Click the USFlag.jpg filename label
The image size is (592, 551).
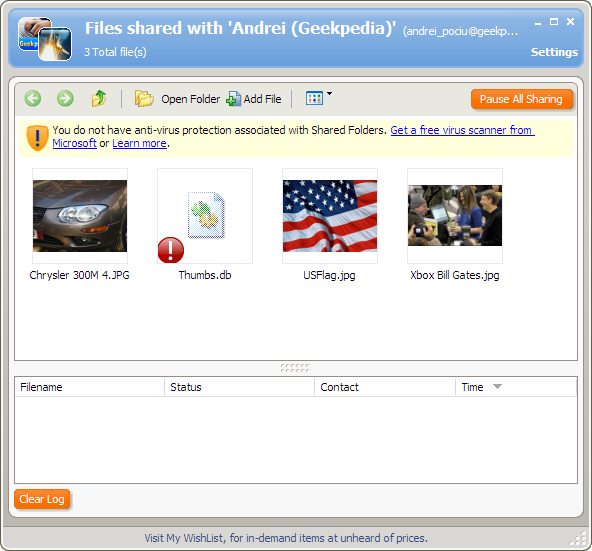click(329, 275)
